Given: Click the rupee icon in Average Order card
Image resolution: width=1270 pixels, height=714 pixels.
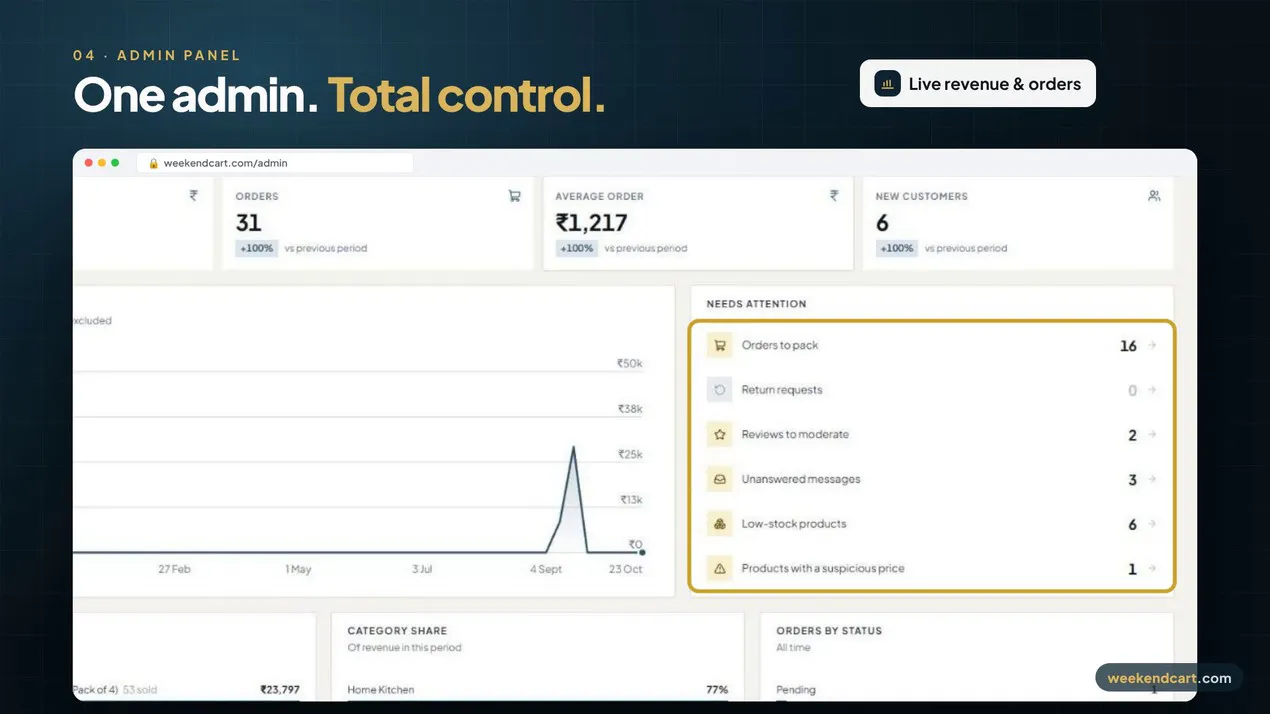Looking at the screenshot, I should (x=834, y=196).
